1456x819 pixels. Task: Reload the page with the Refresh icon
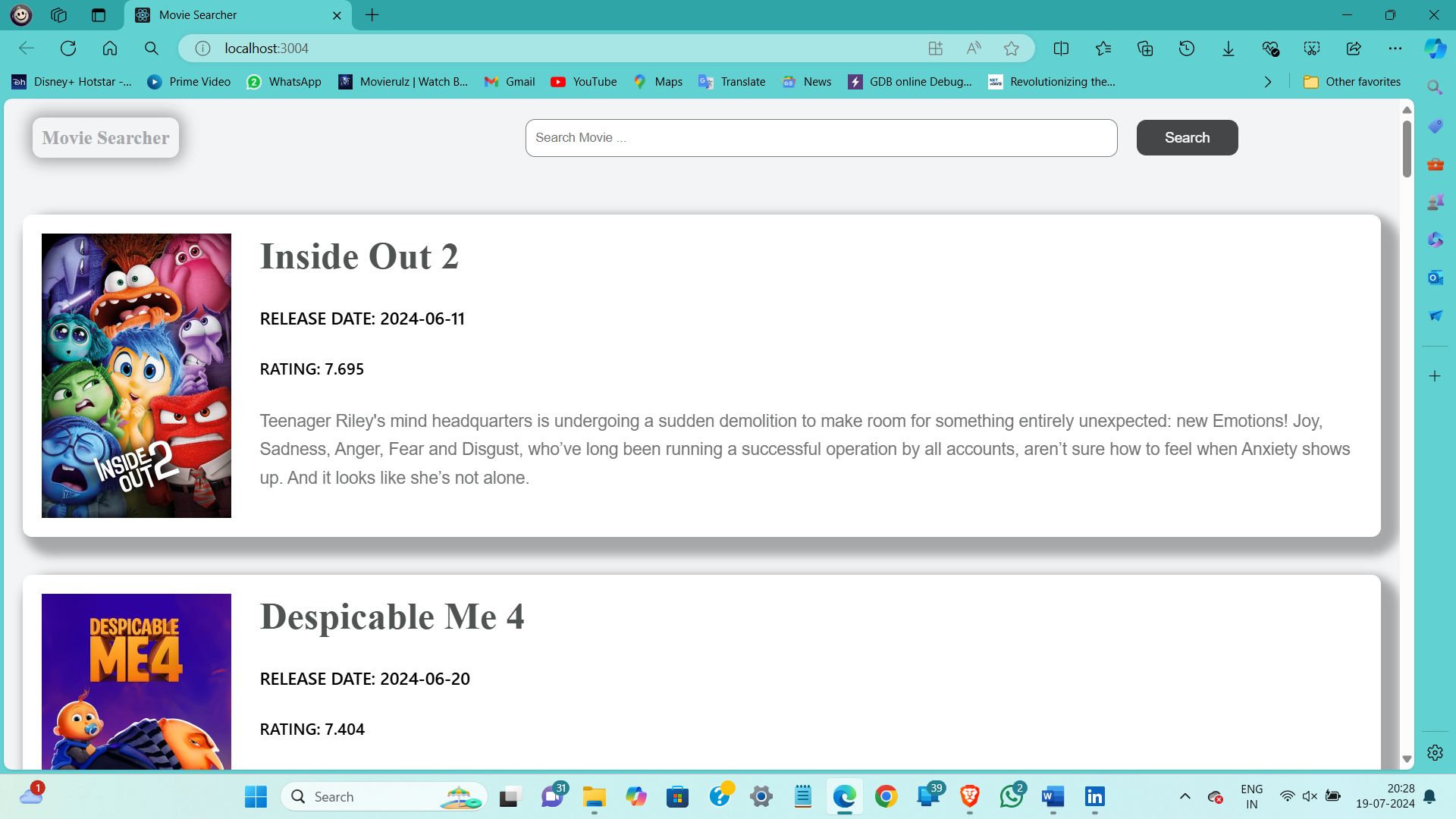coord(68,49)
